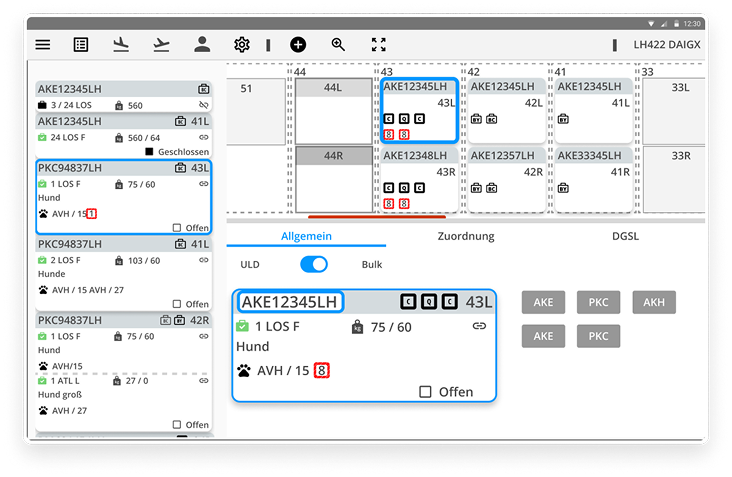The image size is (732, 477).
Task: Click the zoom magnifier icon
Action: point(338,44)
